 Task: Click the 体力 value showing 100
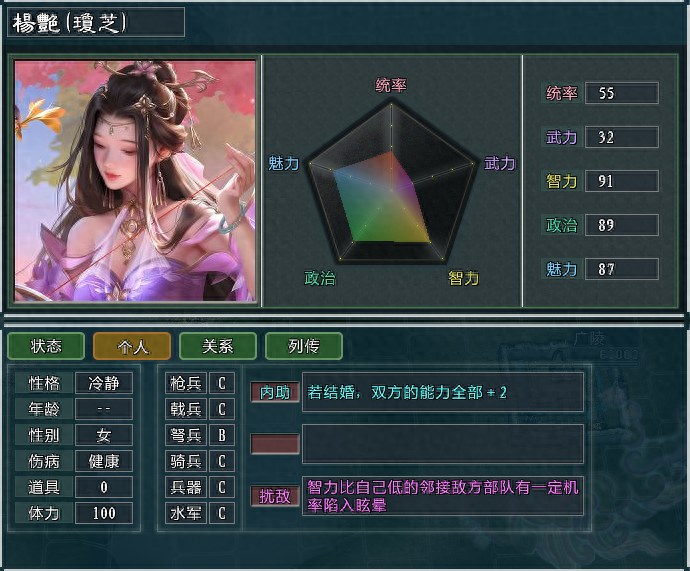pyautogui.click(x=104, y=513)
